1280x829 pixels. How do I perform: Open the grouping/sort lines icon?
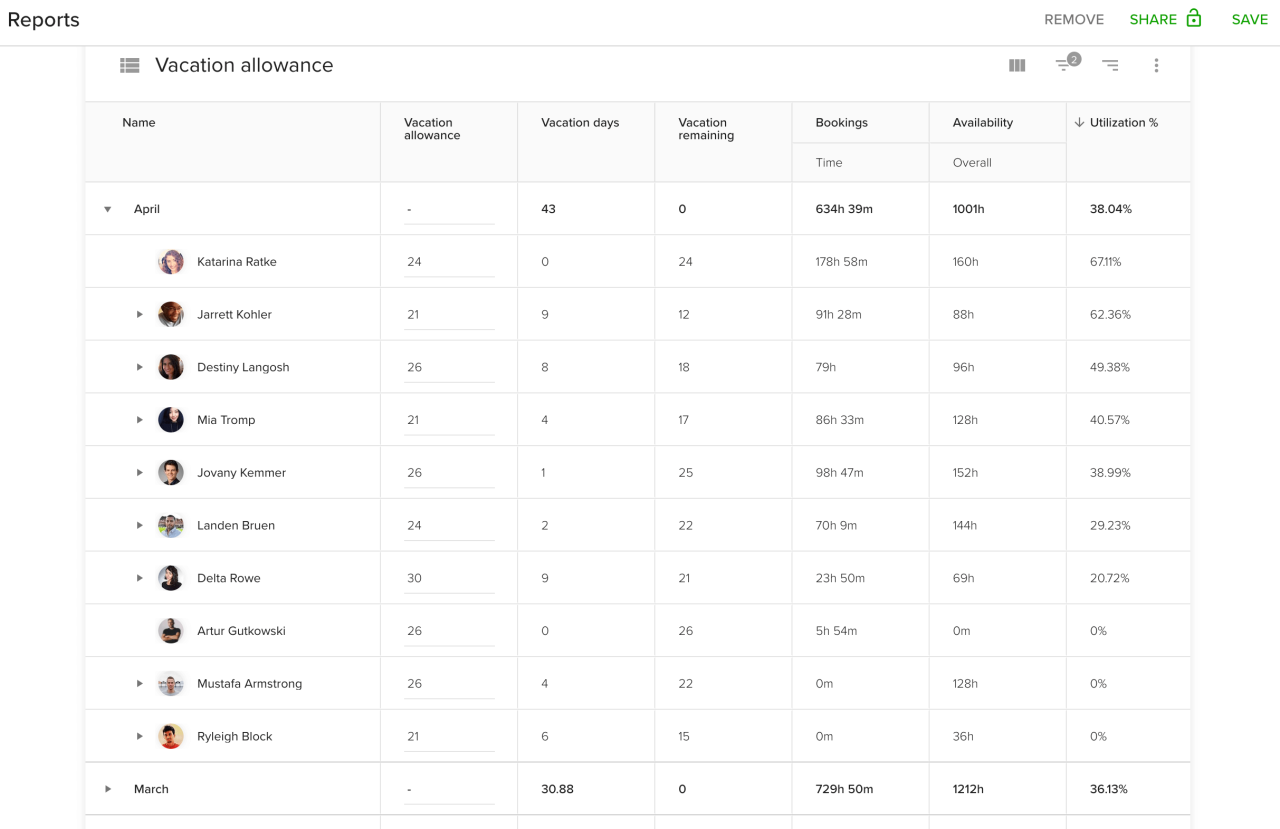[x=1110, y=66]
